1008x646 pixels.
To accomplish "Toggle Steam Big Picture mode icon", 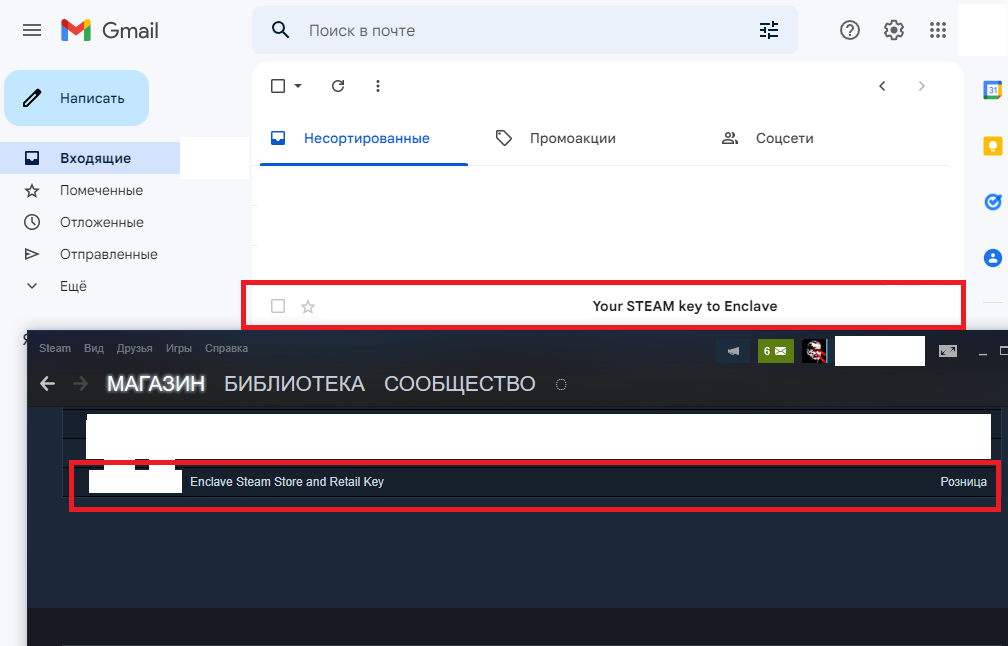I will coord(948,351).
